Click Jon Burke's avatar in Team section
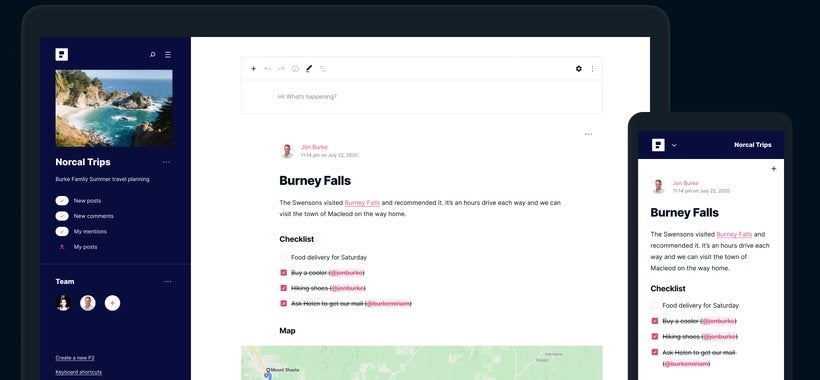Screen dimensions: 820x380 pos(88,303)
